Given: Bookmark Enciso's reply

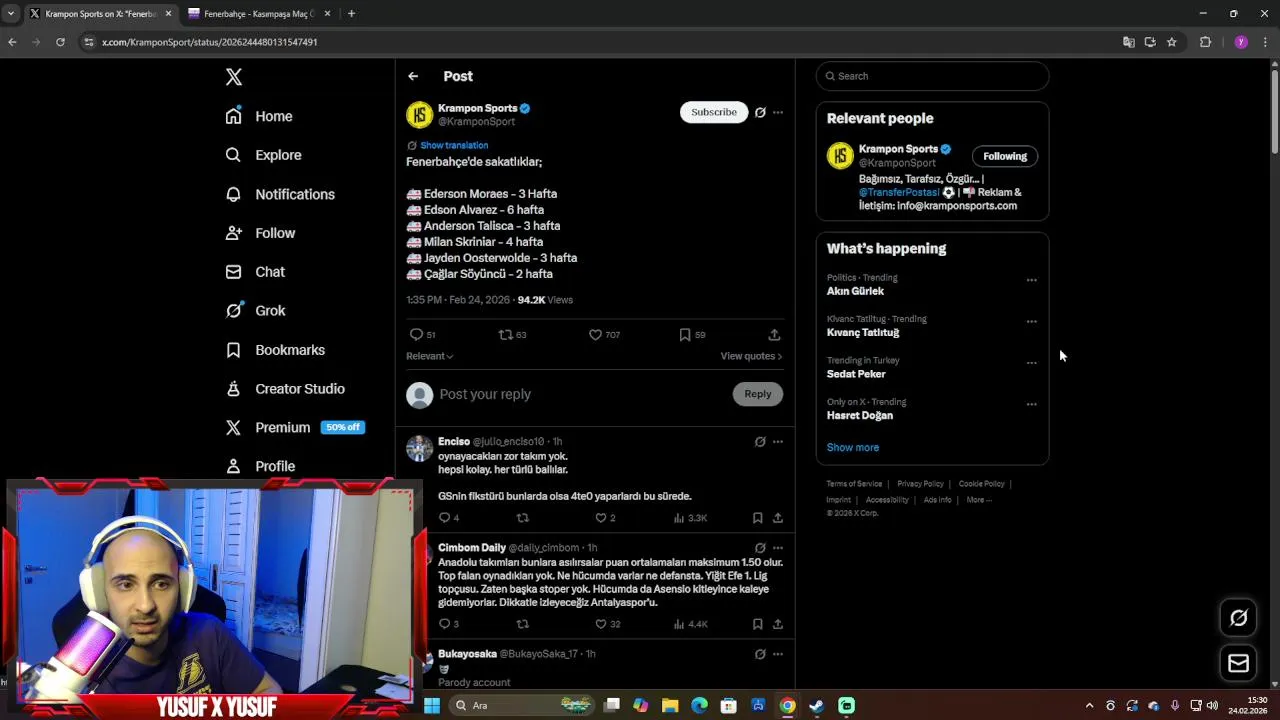Looking at the screenshot, I should (x=758, y=518).
